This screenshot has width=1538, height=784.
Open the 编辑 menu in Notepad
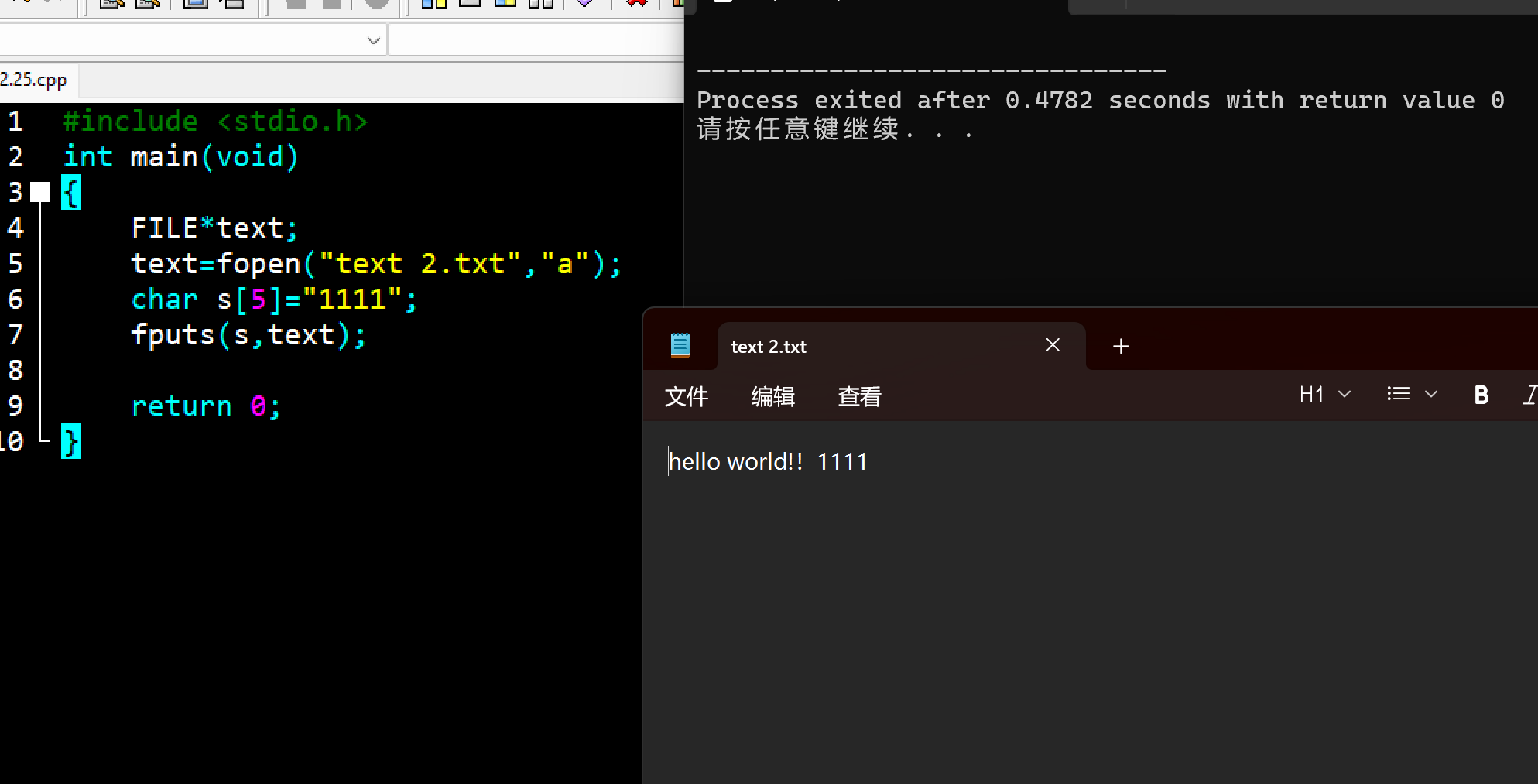point(773,396)
